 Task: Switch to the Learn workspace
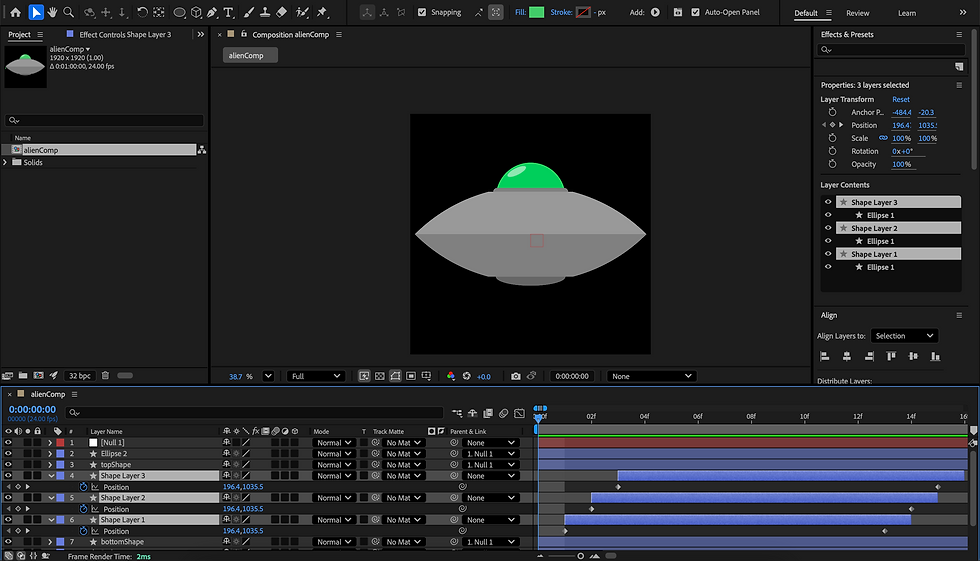(907, 12)
